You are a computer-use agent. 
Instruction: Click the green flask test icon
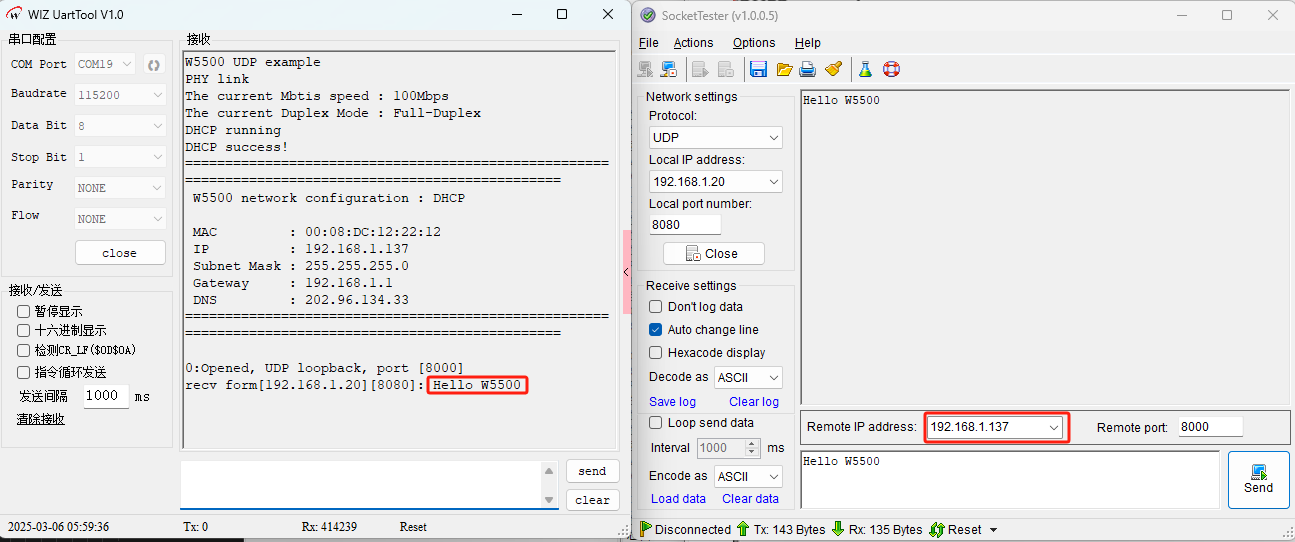coord(865,69)
